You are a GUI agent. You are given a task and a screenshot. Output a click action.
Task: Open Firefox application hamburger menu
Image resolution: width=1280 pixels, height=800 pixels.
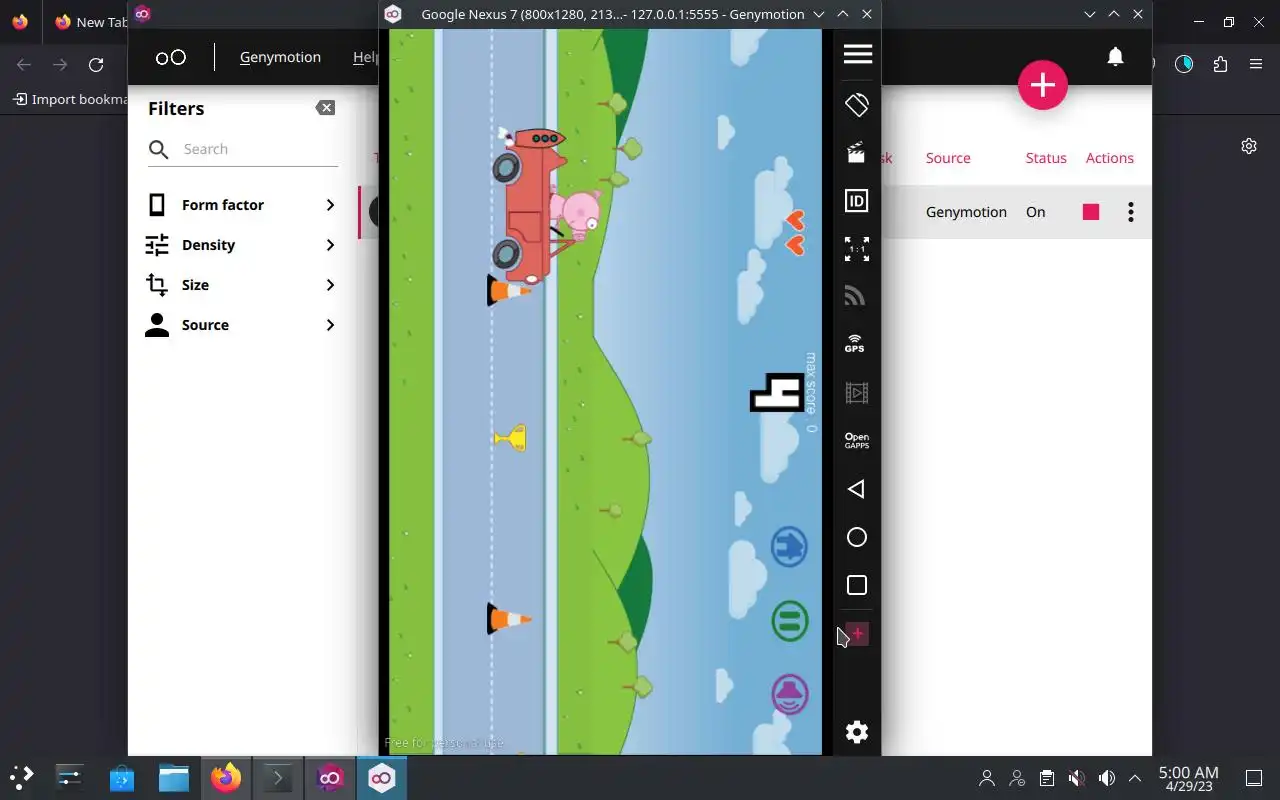pyautogui.click(x=1256, y=64)
